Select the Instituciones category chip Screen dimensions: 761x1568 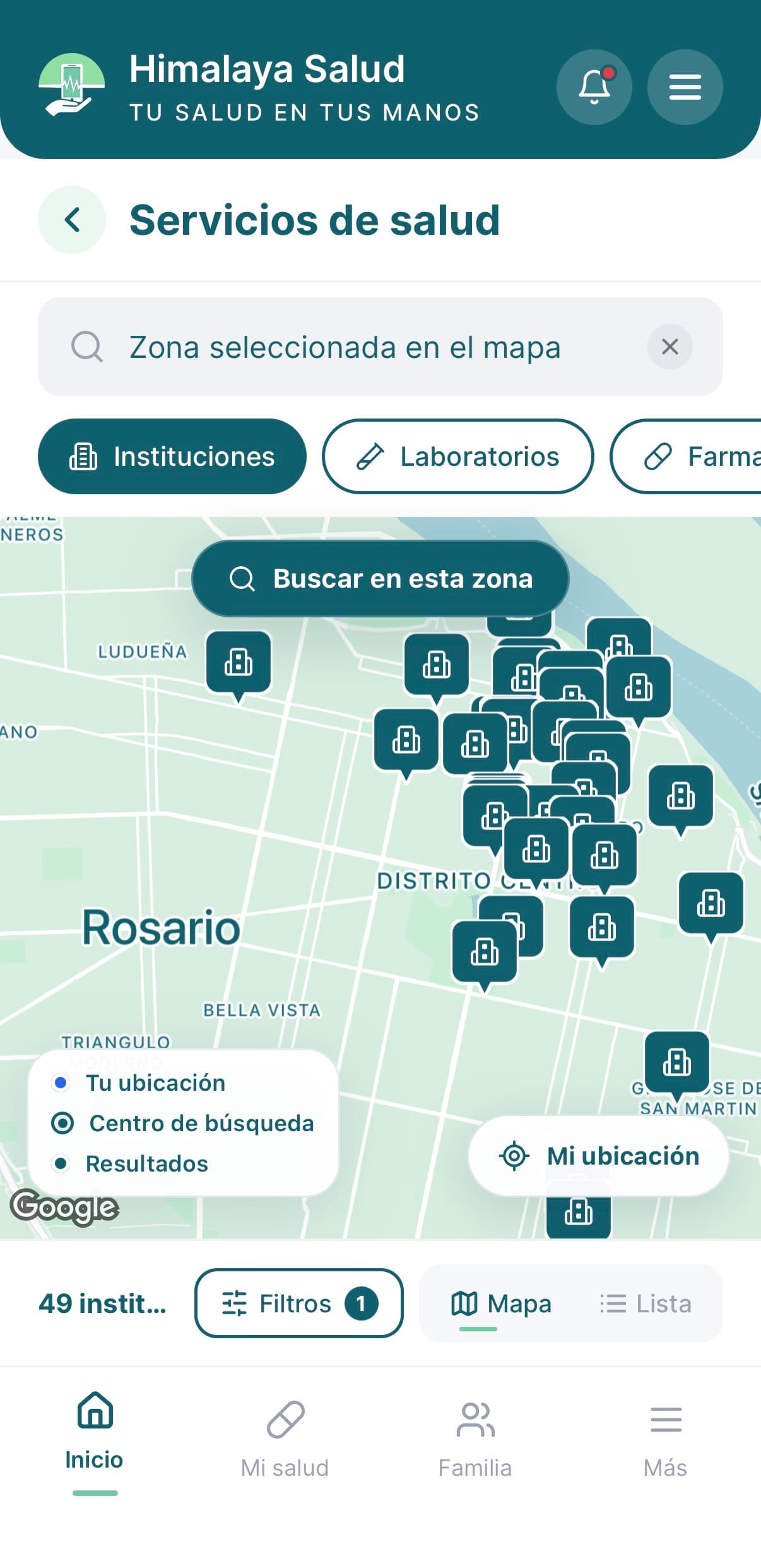point(172,456)
